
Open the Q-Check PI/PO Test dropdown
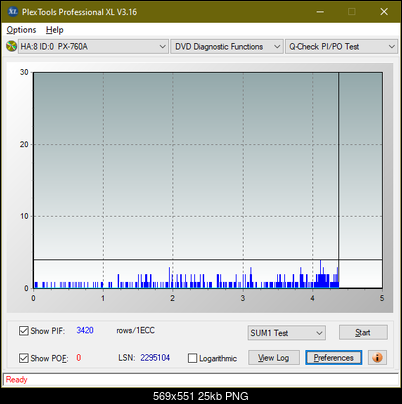[x=341, y=47]
